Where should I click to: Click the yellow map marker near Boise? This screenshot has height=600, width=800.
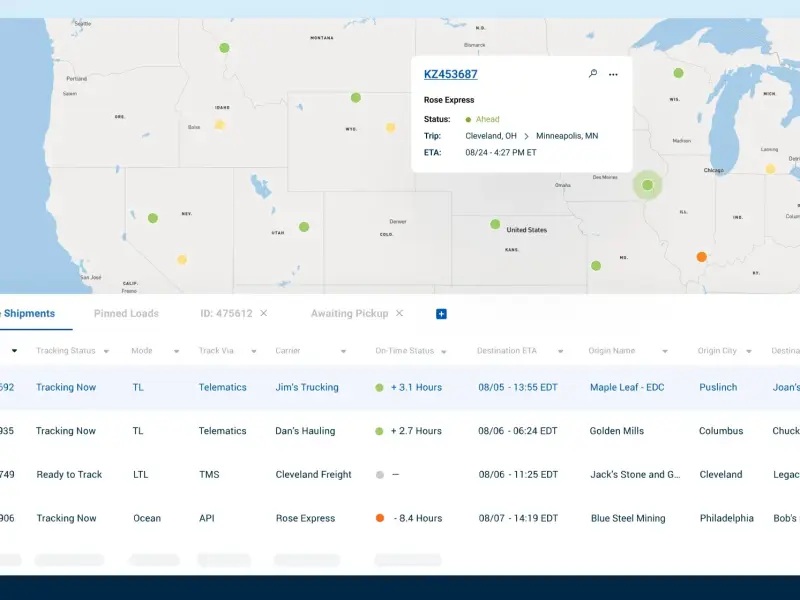(x=220, y=125)
